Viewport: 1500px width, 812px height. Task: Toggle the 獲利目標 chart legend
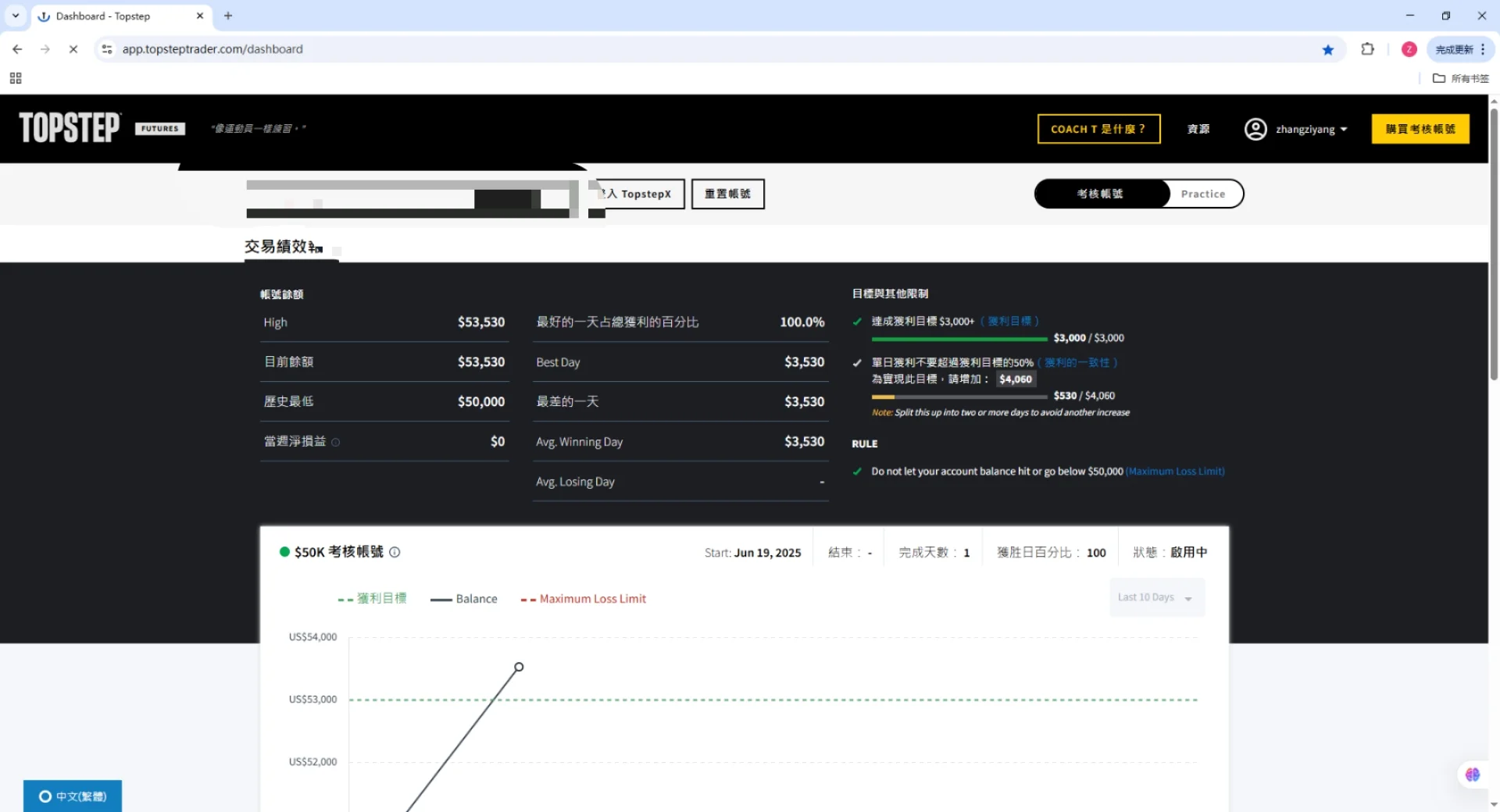click(x=372, y=599)
